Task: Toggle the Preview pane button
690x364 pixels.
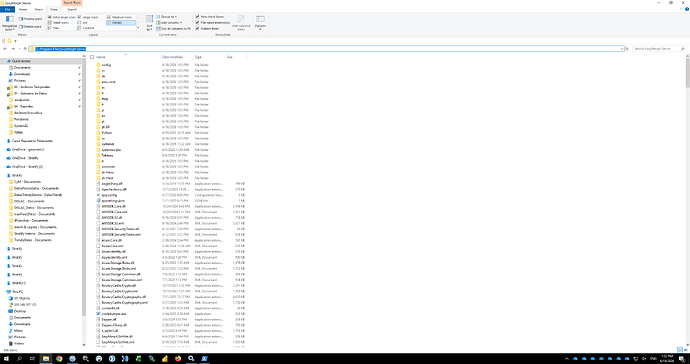Action: click(x=30, y=19)
